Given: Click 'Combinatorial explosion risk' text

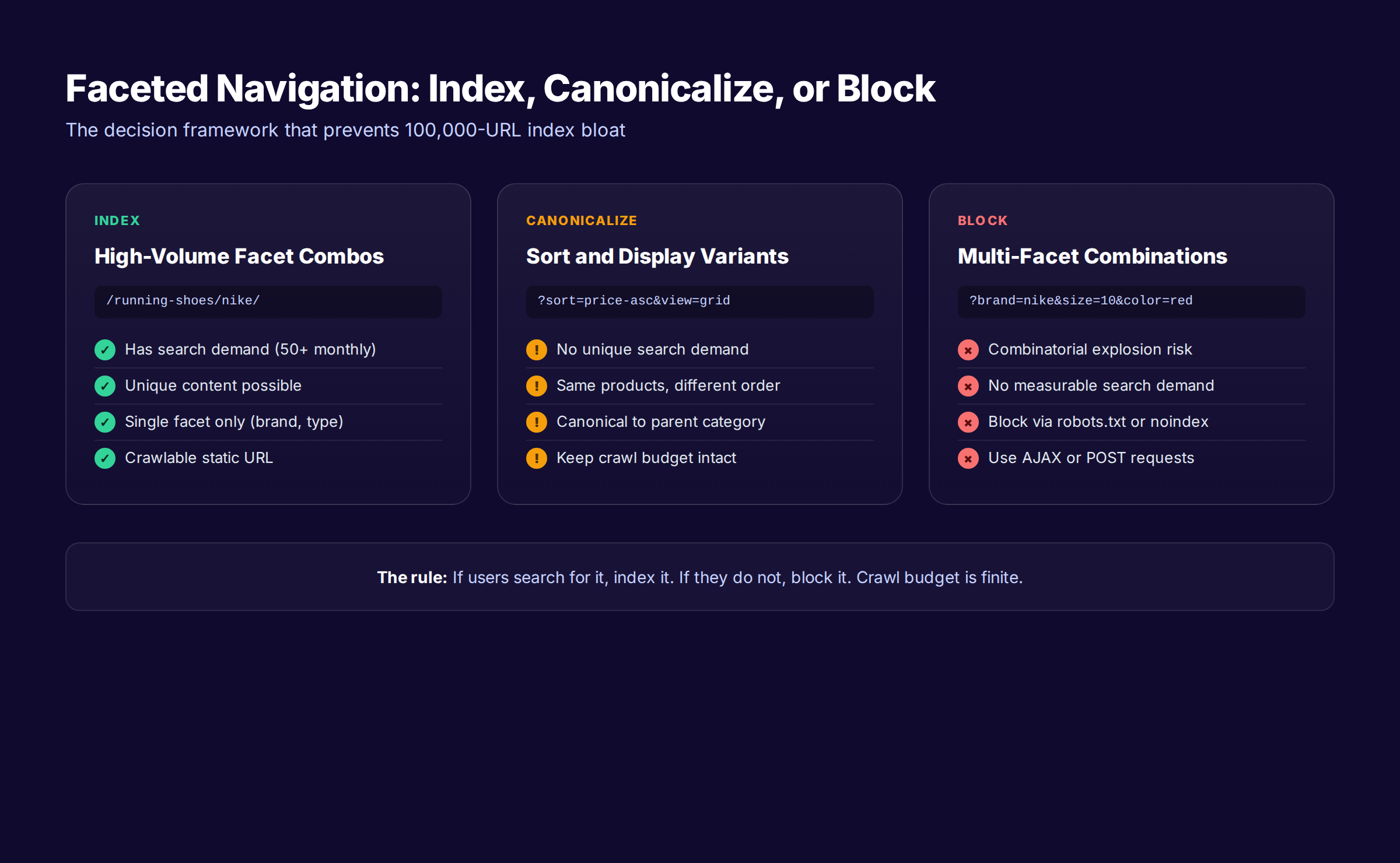Looking at the screenshot, I should pyautogui.click(x=1090, y=349).
